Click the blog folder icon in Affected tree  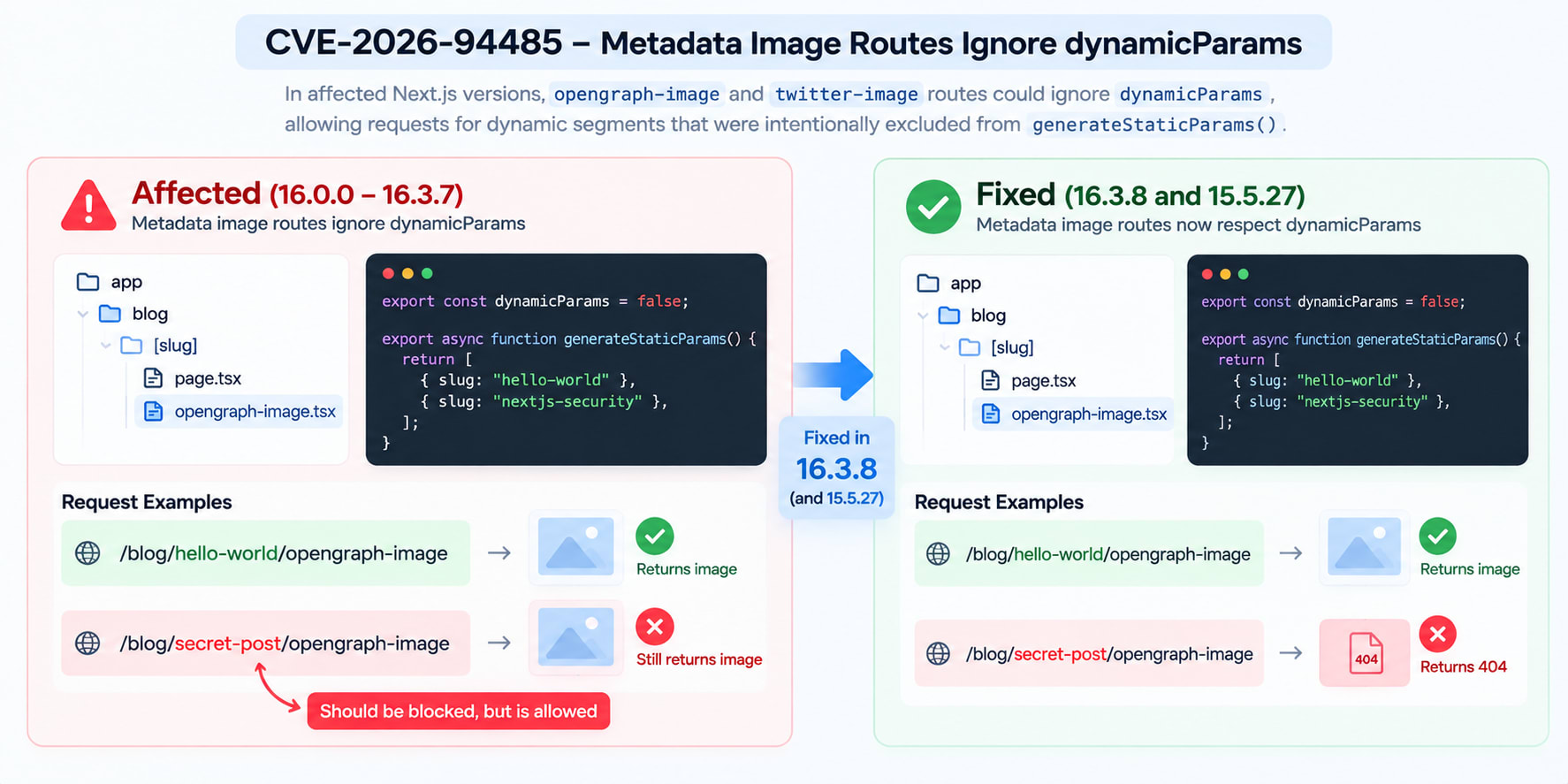click(x=110, y=314)
